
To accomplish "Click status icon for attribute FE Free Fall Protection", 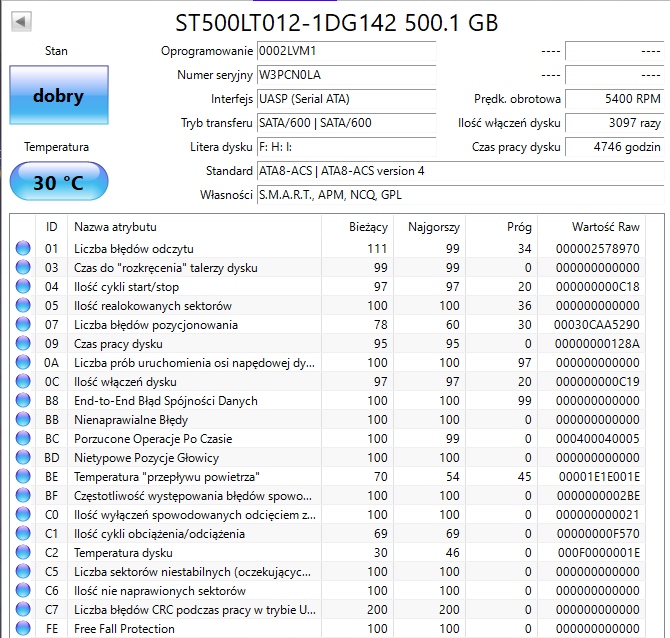I will 23,628.
